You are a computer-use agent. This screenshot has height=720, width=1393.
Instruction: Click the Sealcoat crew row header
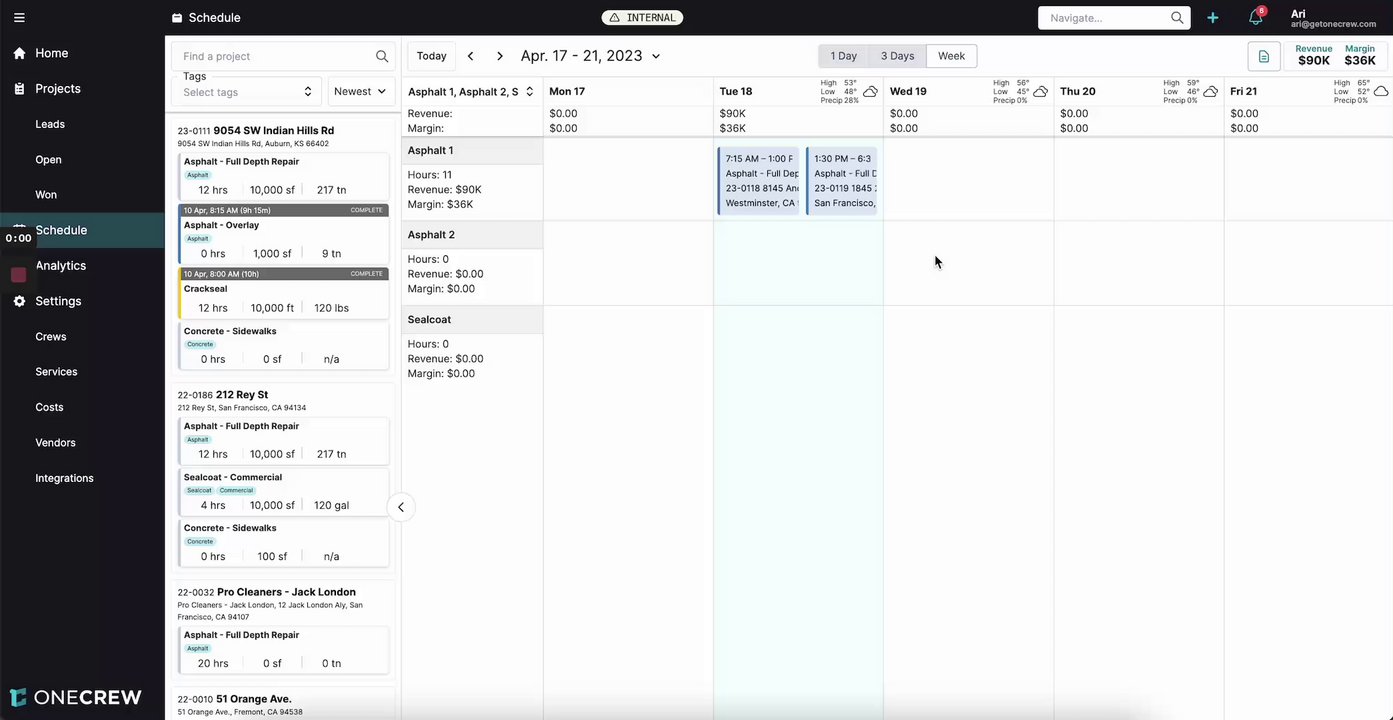[472, 320]
